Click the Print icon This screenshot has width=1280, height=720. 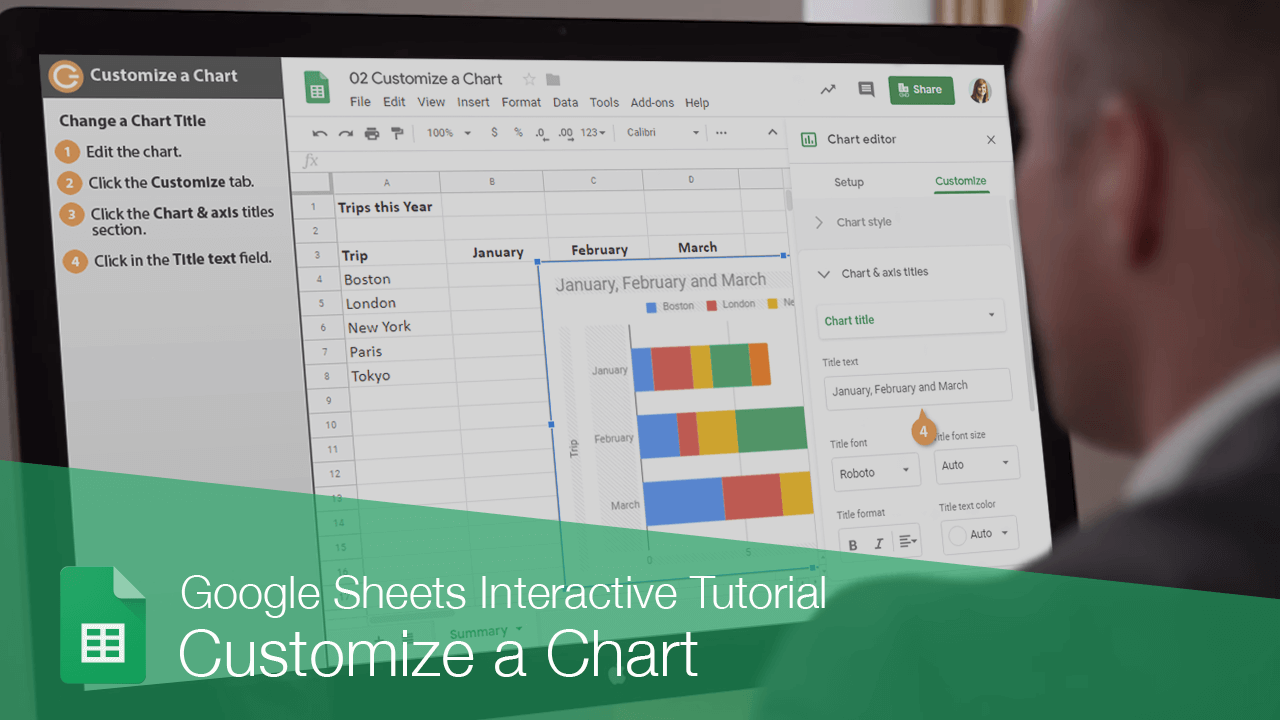371,132
